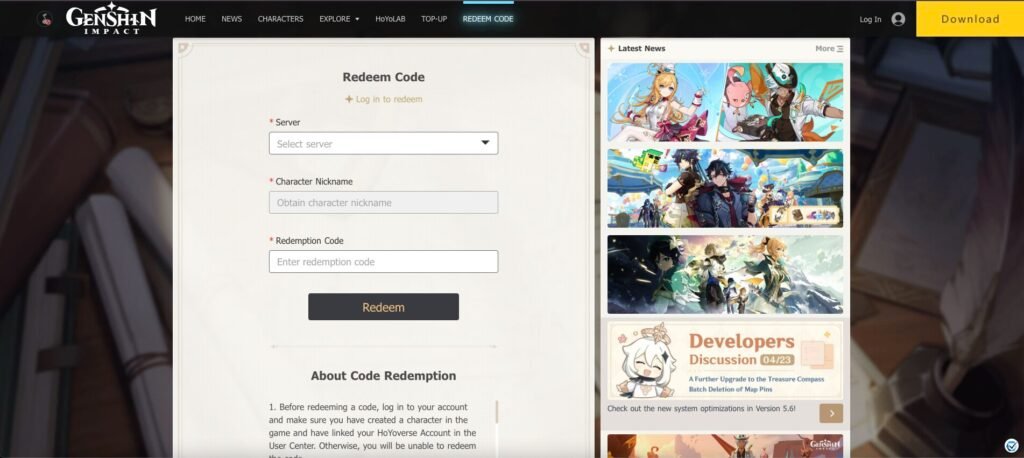
Task: Select the REDEEM CODE tab
Action: pyautogui.click(x=488, y=19)
